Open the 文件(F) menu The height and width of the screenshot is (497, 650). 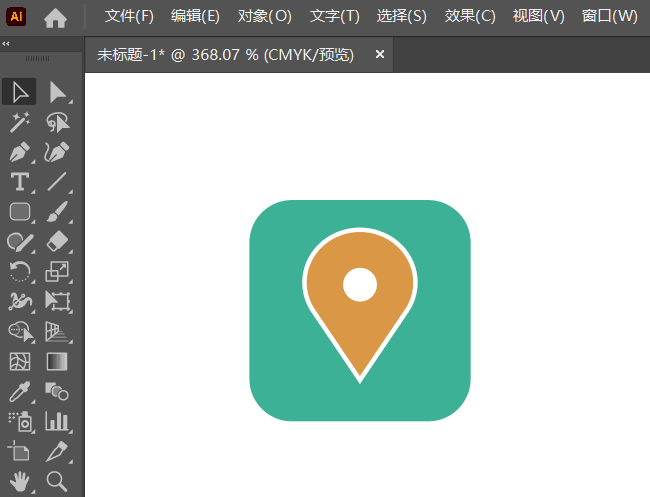[x=129, y=17]
